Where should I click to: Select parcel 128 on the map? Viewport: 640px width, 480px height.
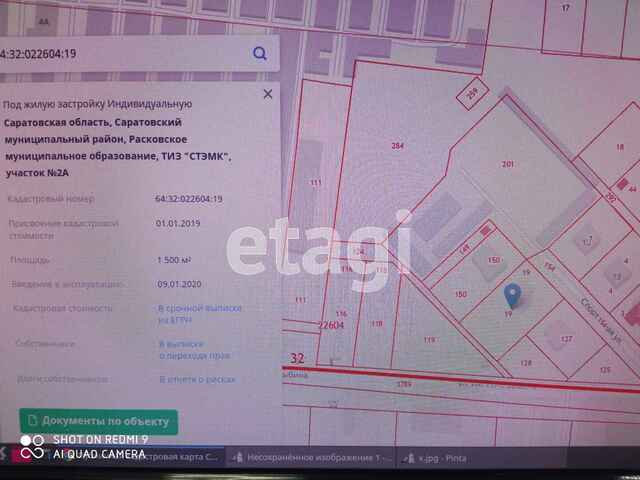pos(526,362)
